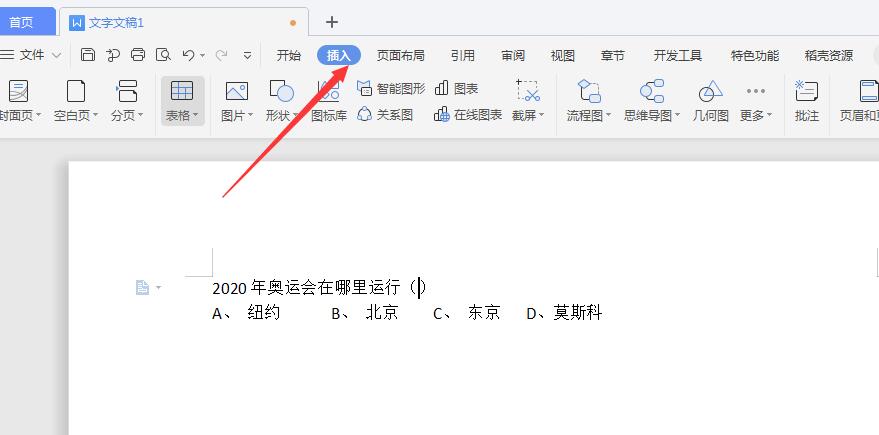Open the 开发工具 ribbon tab
This screenshot has height=435, width=879.
click(678, 55)
